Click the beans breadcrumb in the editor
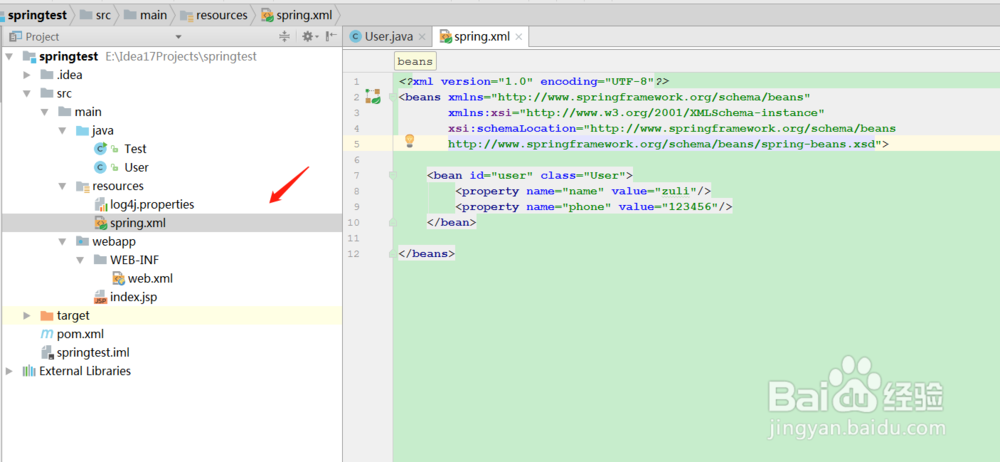The width and height of the screenshot is (1000, 462). coord(415,62)
